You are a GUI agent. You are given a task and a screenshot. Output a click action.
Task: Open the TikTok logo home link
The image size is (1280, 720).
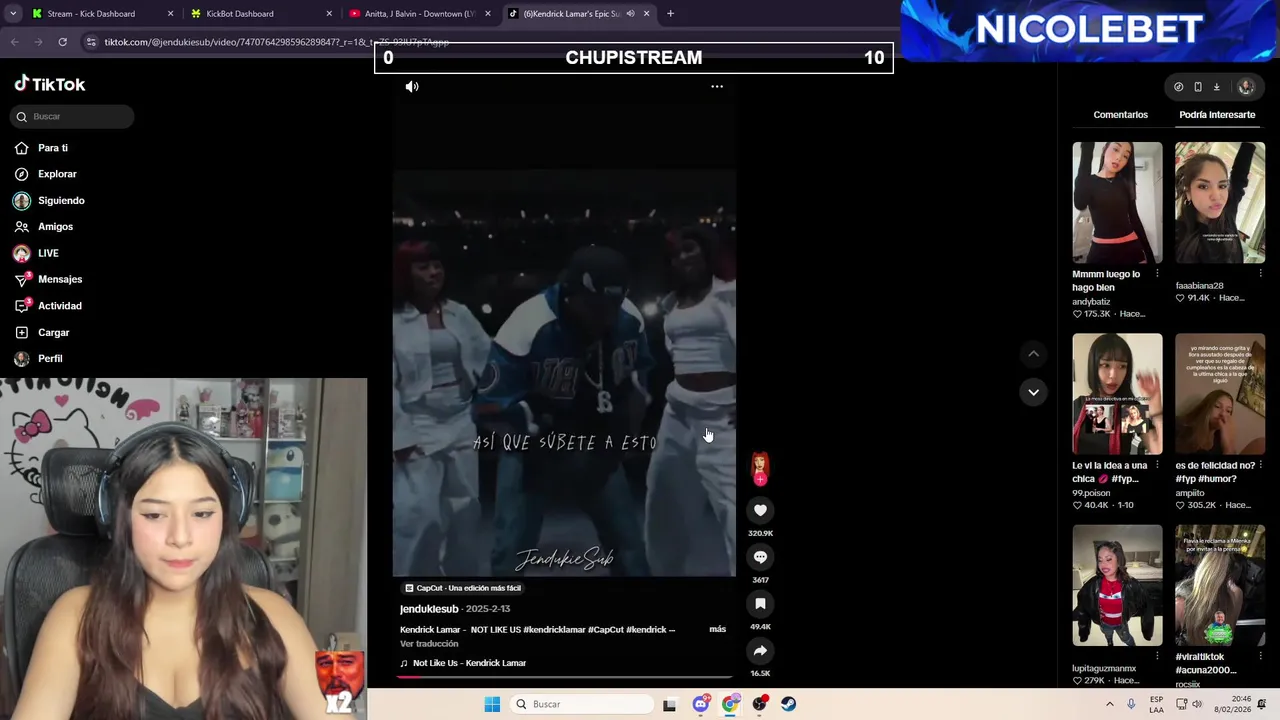point(50,84)
